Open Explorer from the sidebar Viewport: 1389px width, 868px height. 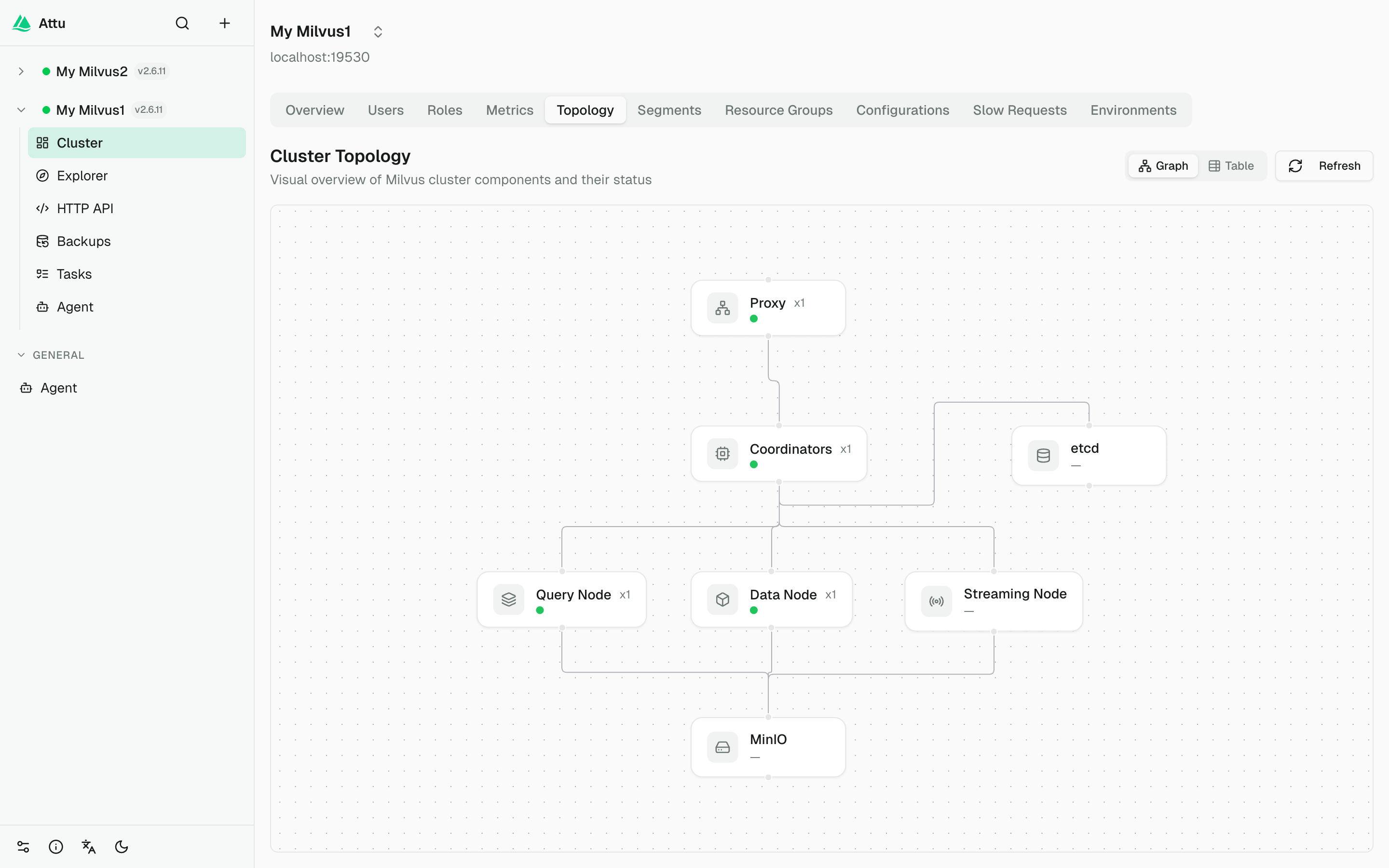click(x=136, y=176)
